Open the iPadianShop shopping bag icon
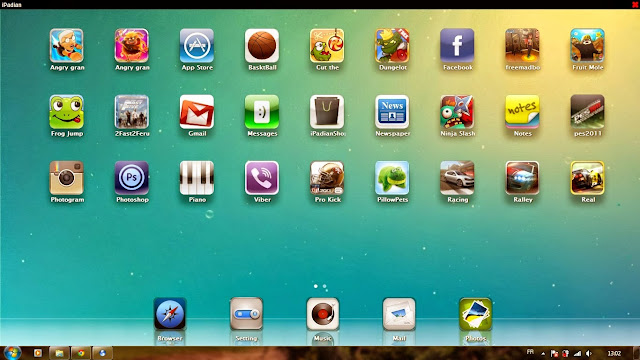The height and width of the screenshot is (360, 640). click(x=327, y=112)
